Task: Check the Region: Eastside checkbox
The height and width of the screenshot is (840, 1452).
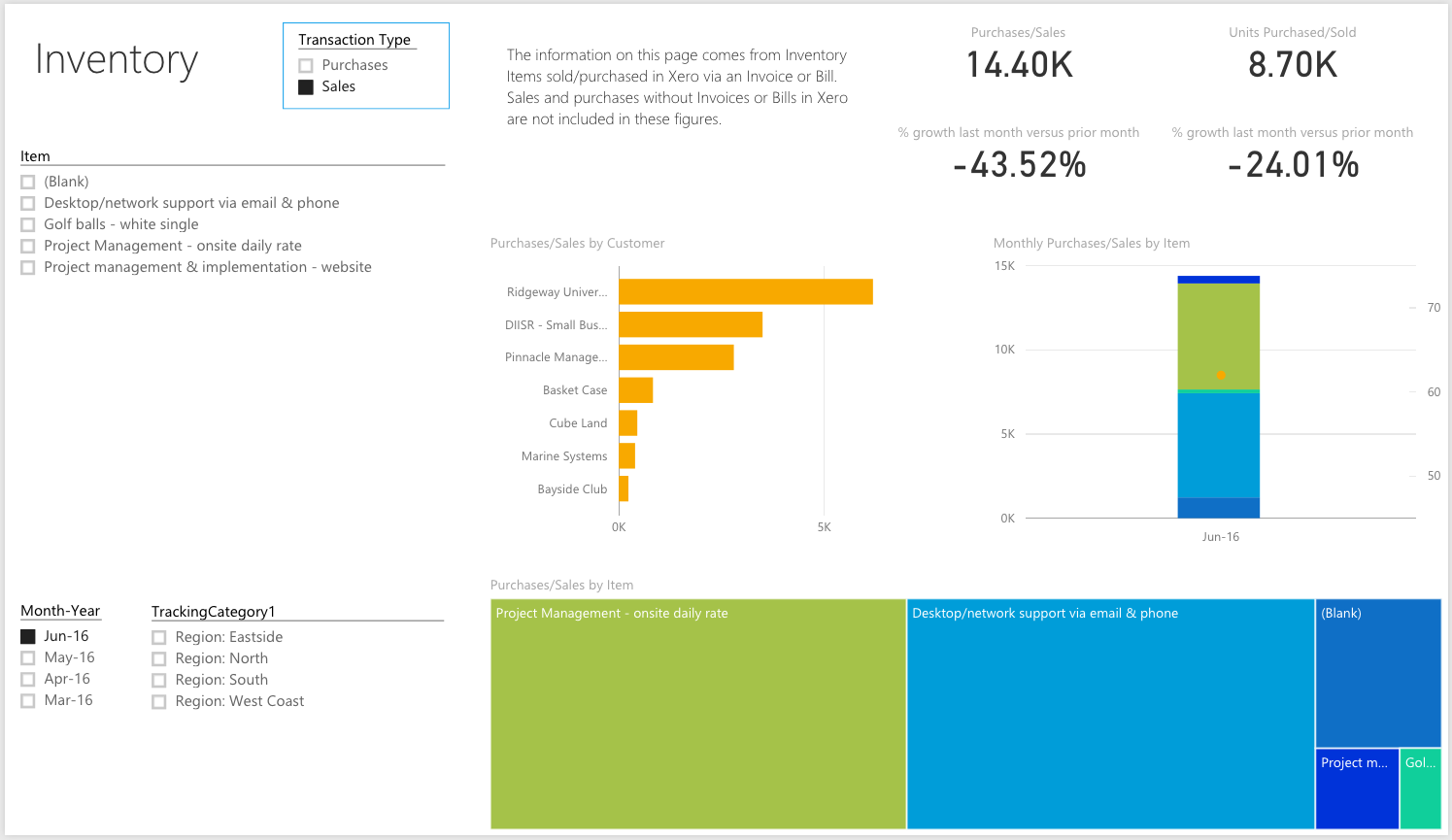Action: tap(159, 637)
